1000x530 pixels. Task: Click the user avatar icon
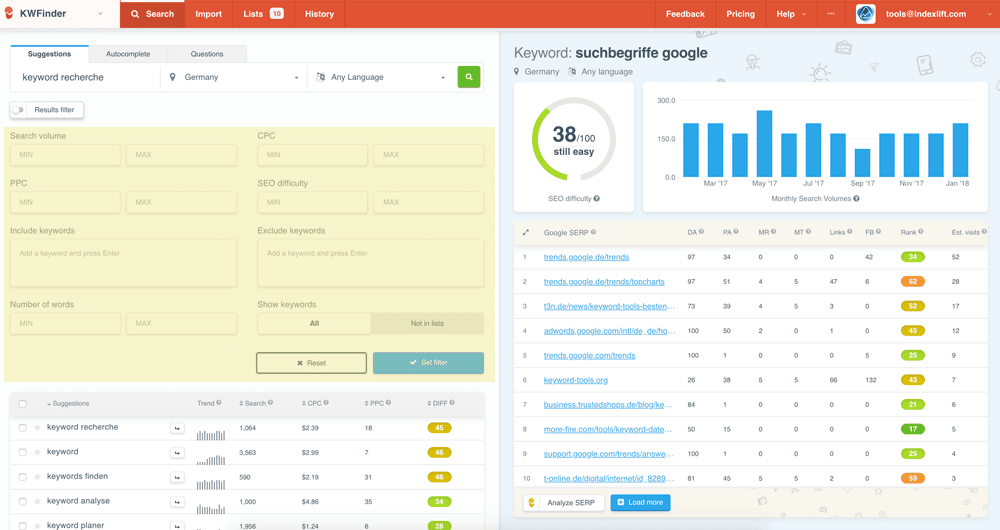865,13
